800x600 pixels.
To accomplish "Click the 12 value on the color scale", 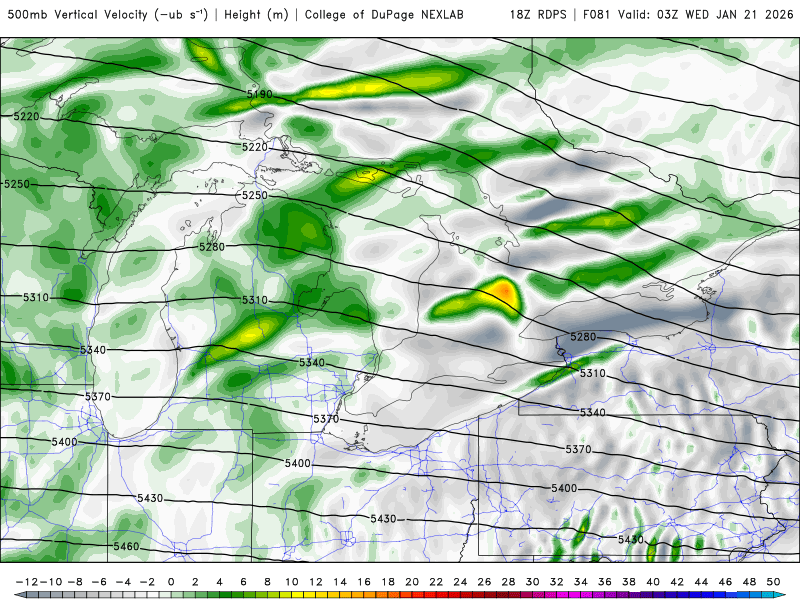I will coord(316,582).
